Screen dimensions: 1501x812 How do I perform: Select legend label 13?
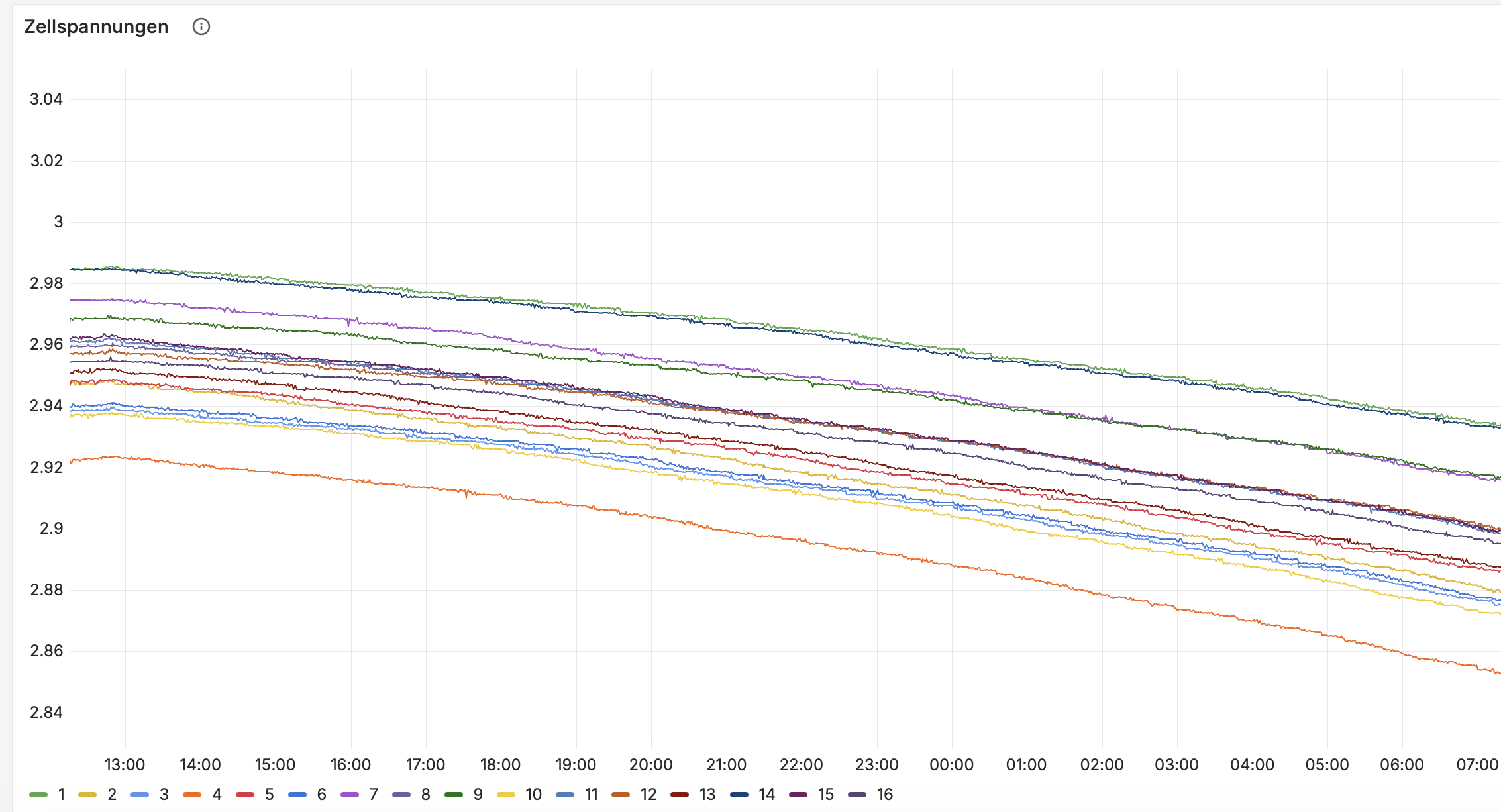(707, 795)
